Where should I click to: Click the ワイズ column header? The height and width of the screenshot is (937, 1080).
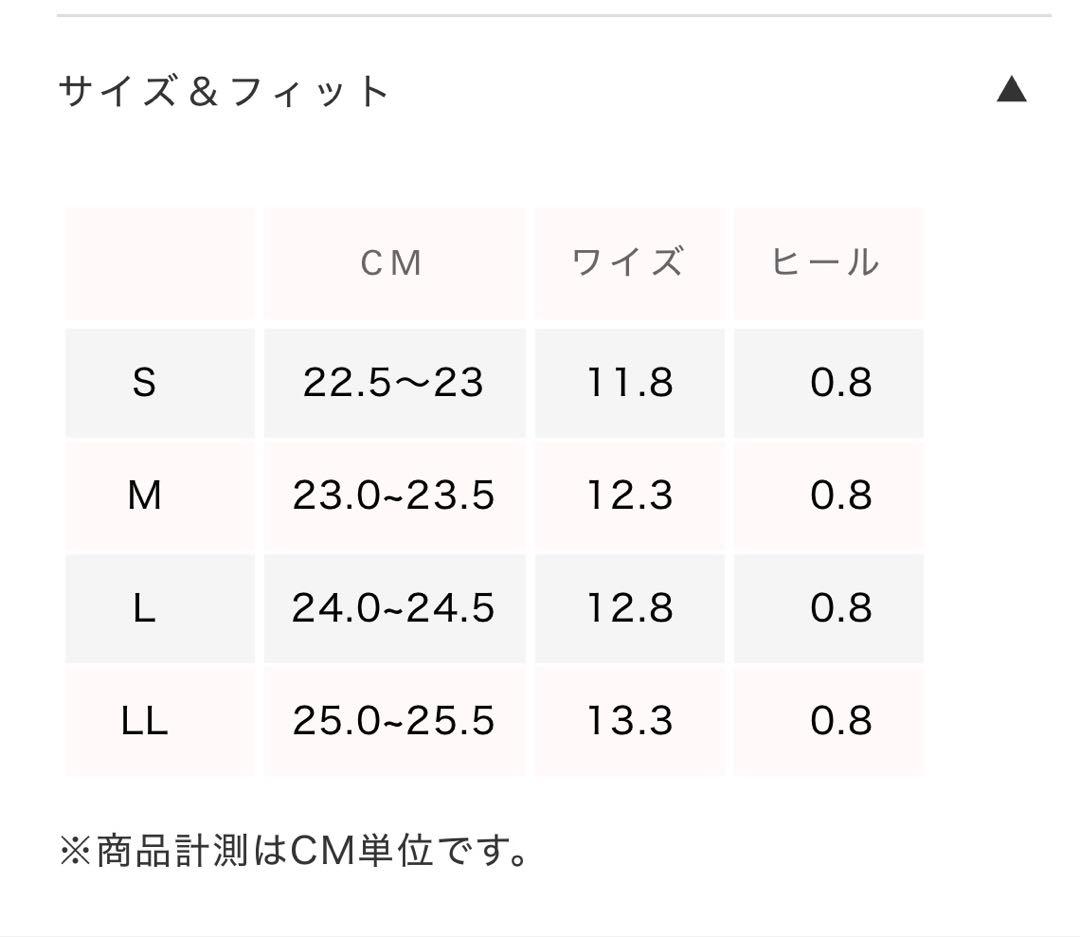(x=629, y=262)
